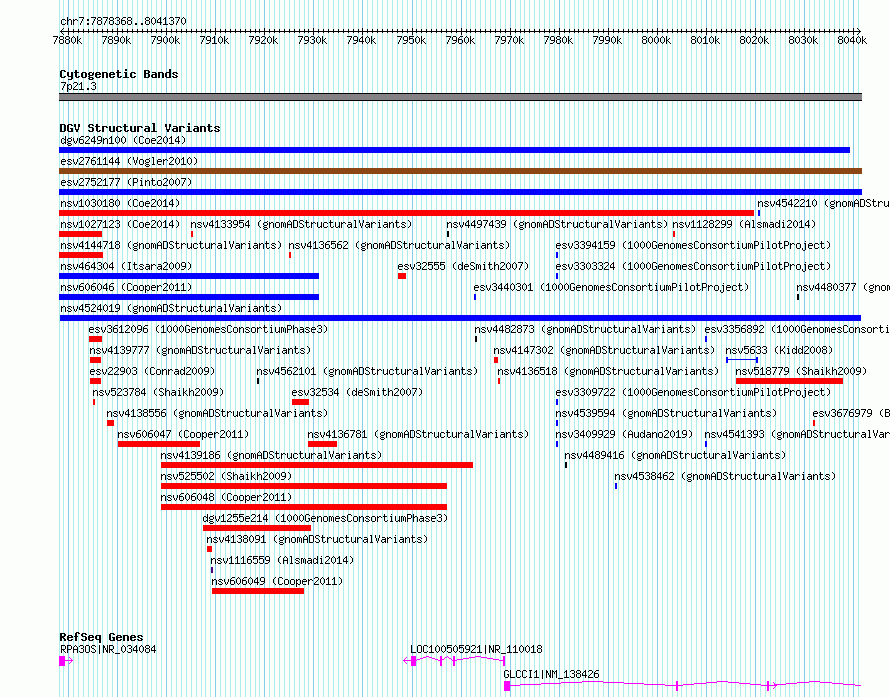Click nsv4489416 gnomAD variant label

point(675,455)
